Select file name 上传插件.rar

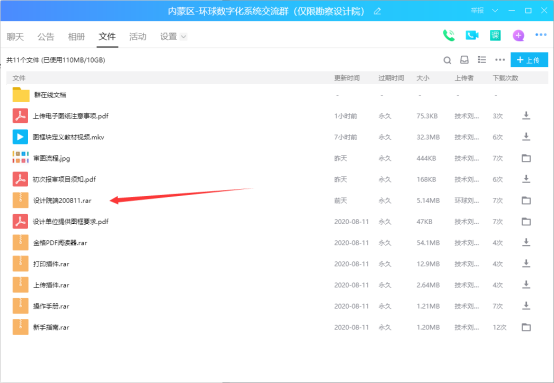click(x=51, y=285)
